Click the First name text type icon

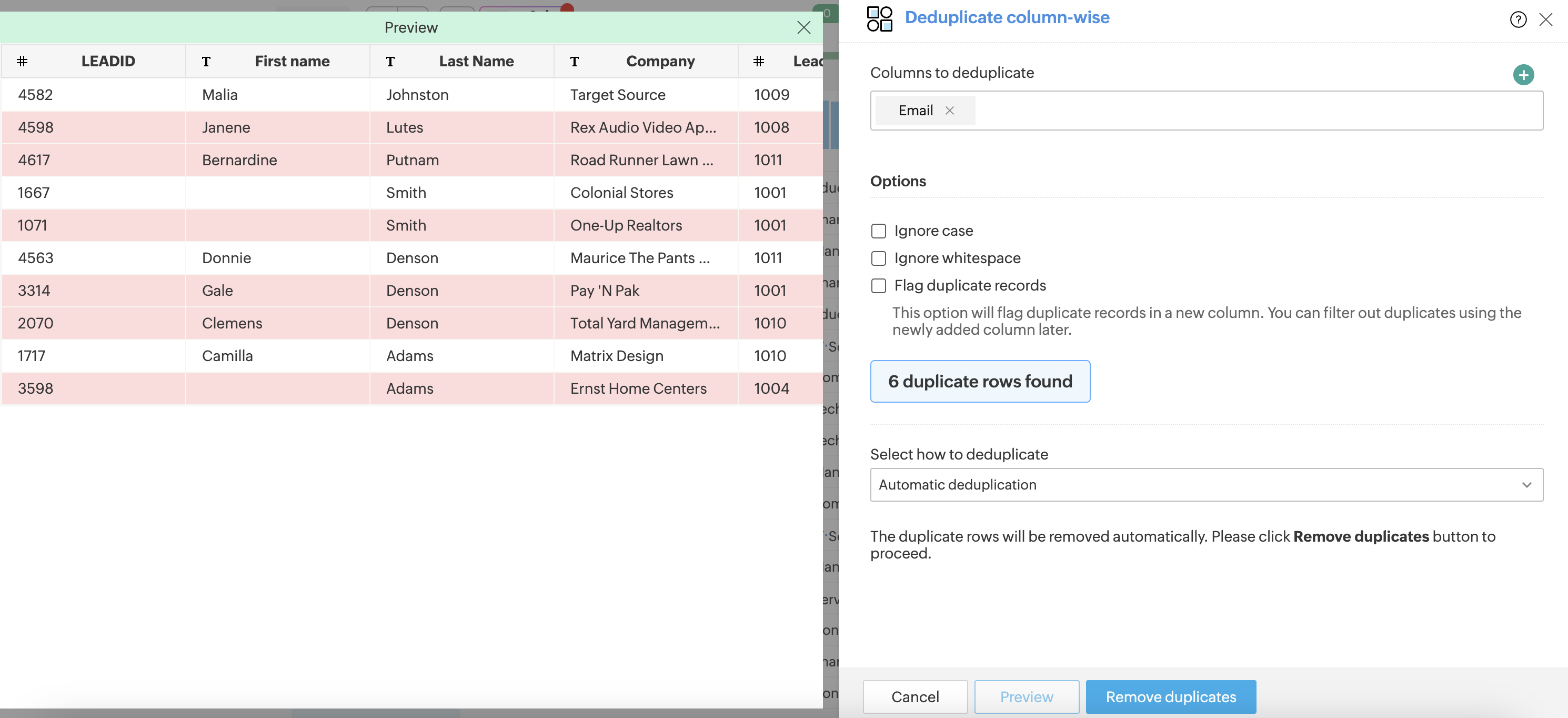(206, 62)
